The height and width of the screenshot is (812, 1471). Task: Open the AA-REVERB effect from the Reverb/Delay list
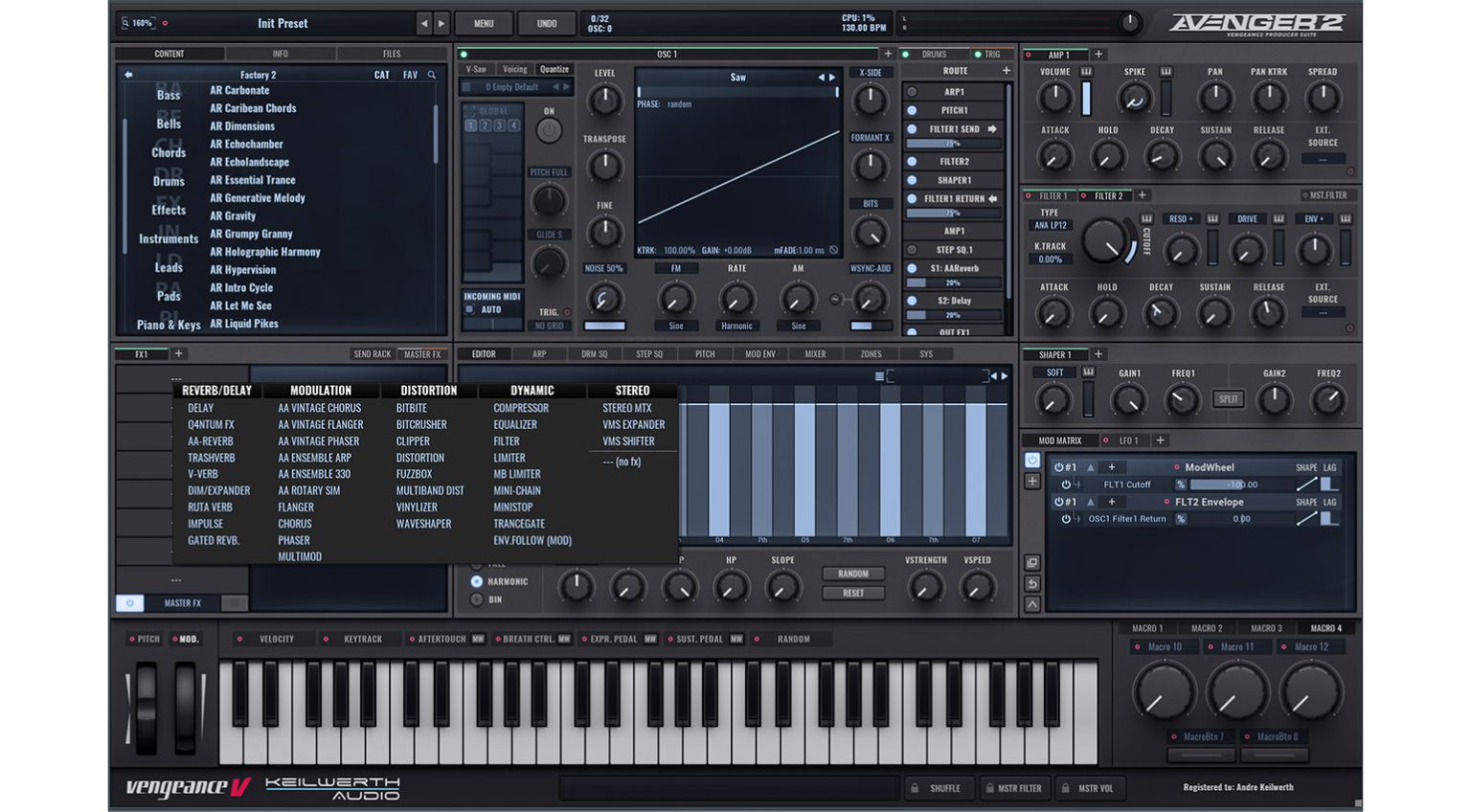coord(210,440)
